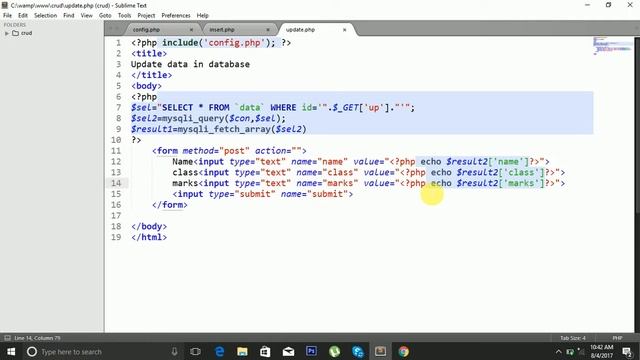Image resolution: width=640 pixels, height=360 pixels.
Task: Click the $sel SELECT query line
Action: (273, 108)
